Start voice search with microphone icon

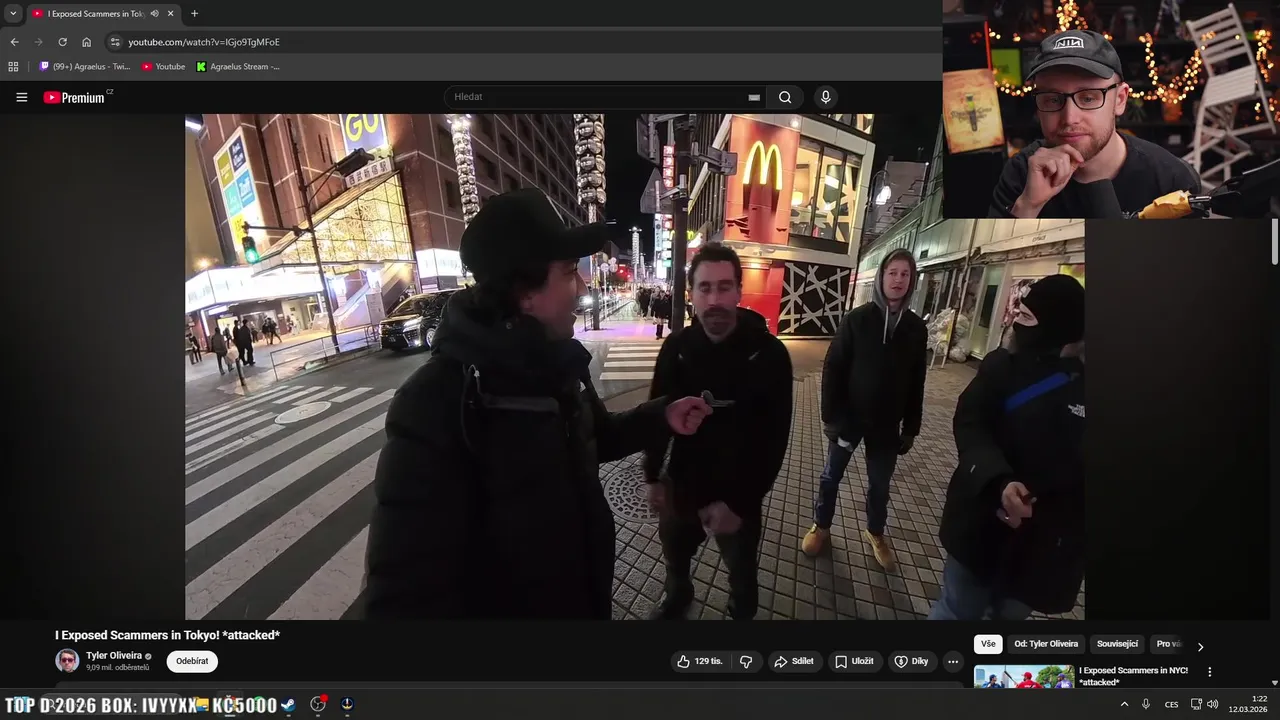[825, 97]
